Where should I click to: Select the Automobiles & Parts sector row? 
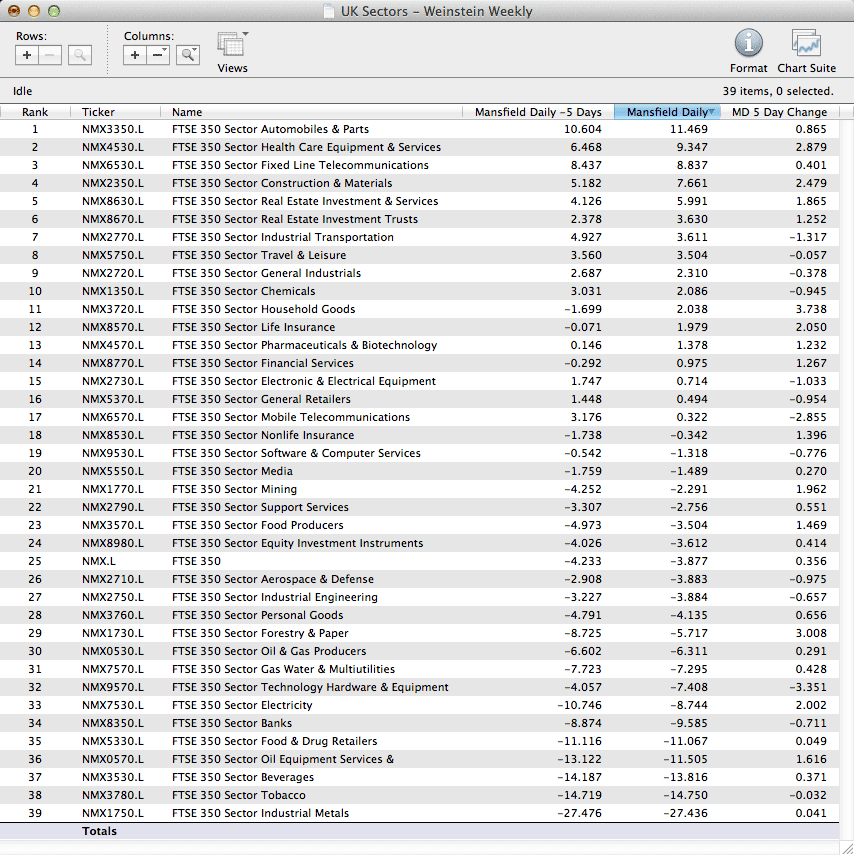click(x=270, y=129)
